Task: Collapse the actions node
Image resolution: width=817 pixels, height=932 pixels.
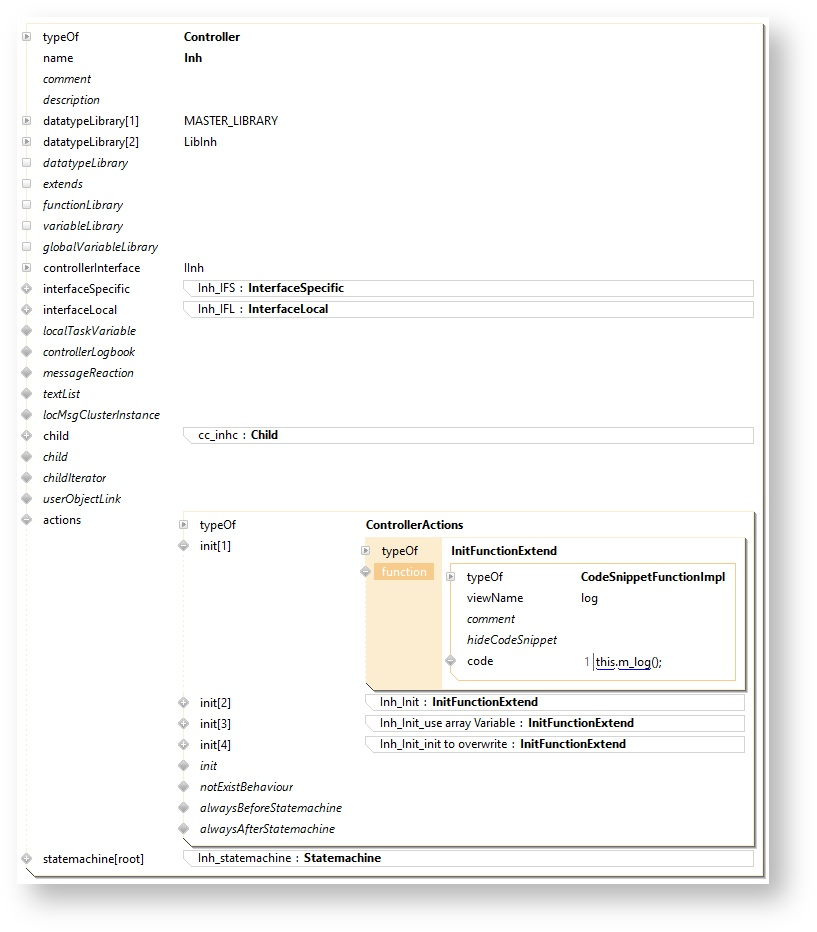Action: 27,520
